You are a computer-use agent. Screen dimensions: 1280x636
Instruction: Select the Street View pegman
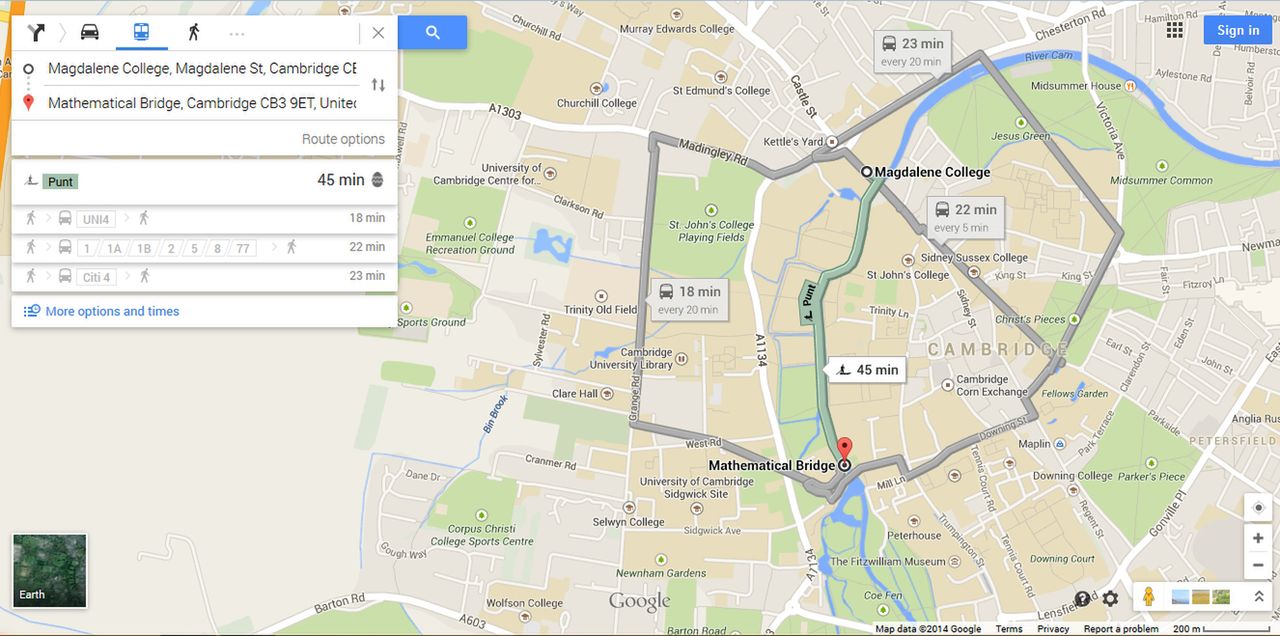tap(1150, 597)
